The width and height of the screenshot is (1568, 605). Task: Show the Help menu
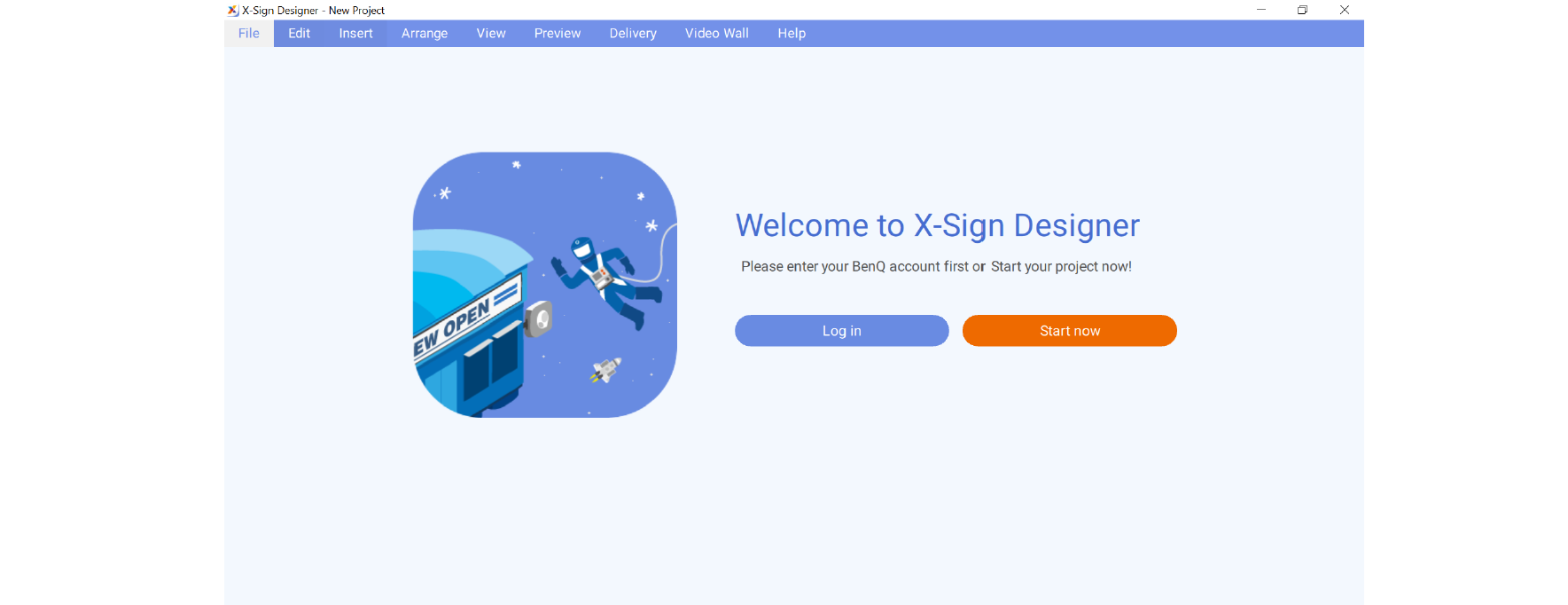click(x=792, y=34)
